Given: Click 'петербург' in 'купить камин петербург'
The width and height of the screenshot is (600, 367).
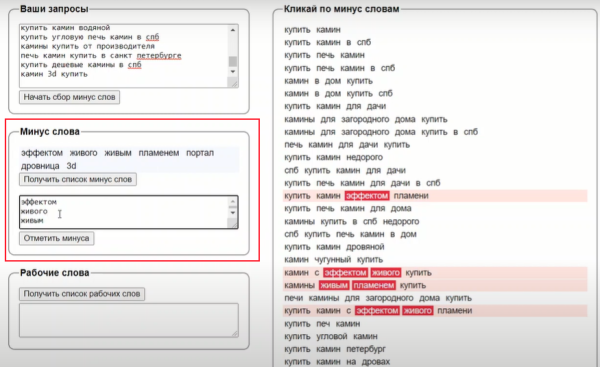Looking at the screenshot, I should click(x=366, y=349).
